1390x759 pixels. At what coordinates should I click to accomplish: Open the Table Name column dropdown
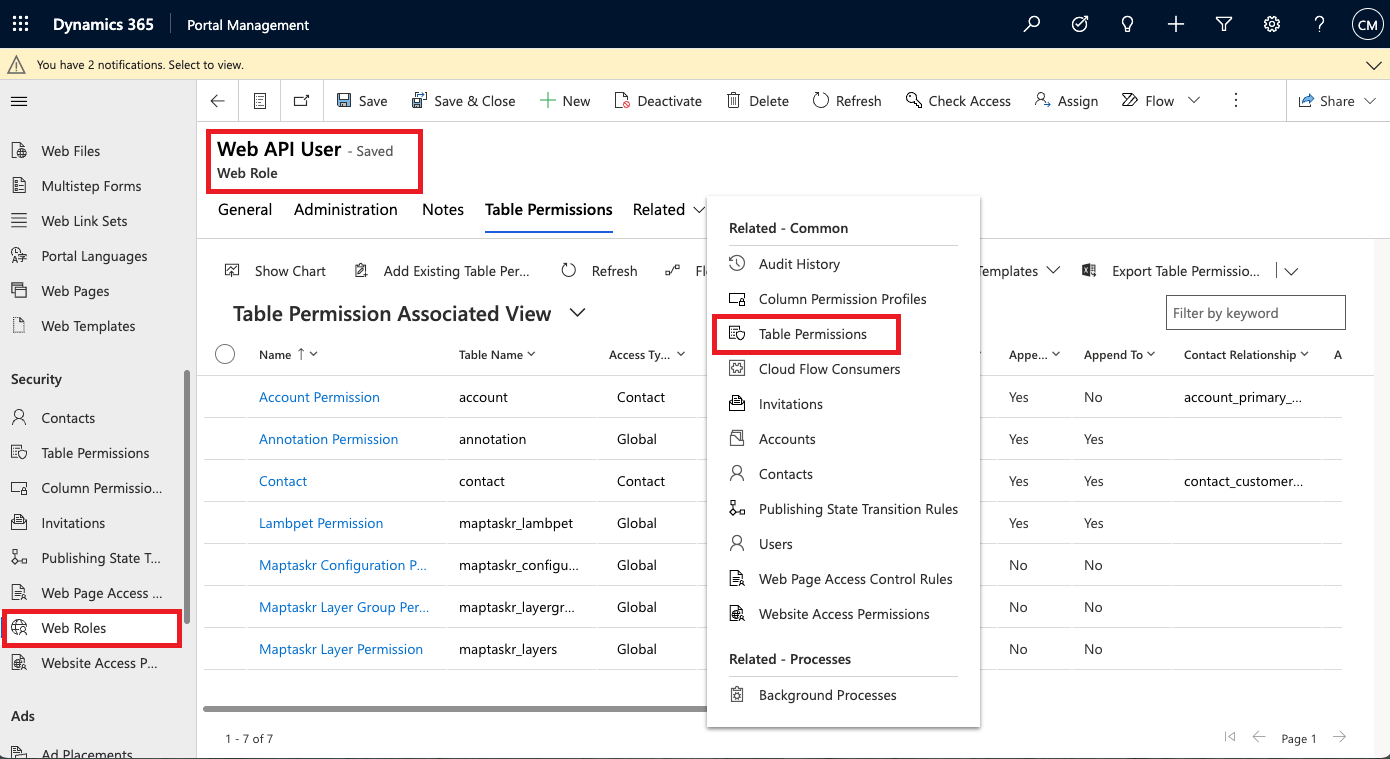pos(531,355)
